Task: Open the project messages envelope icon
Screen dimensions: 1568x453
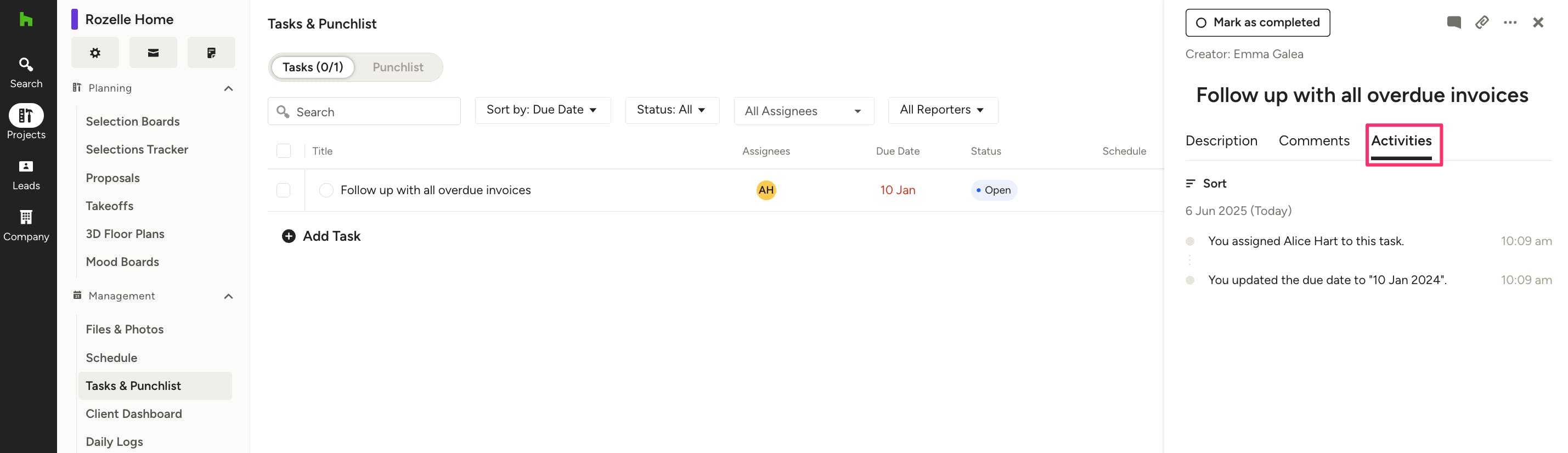Action: [x=153, y=53]
